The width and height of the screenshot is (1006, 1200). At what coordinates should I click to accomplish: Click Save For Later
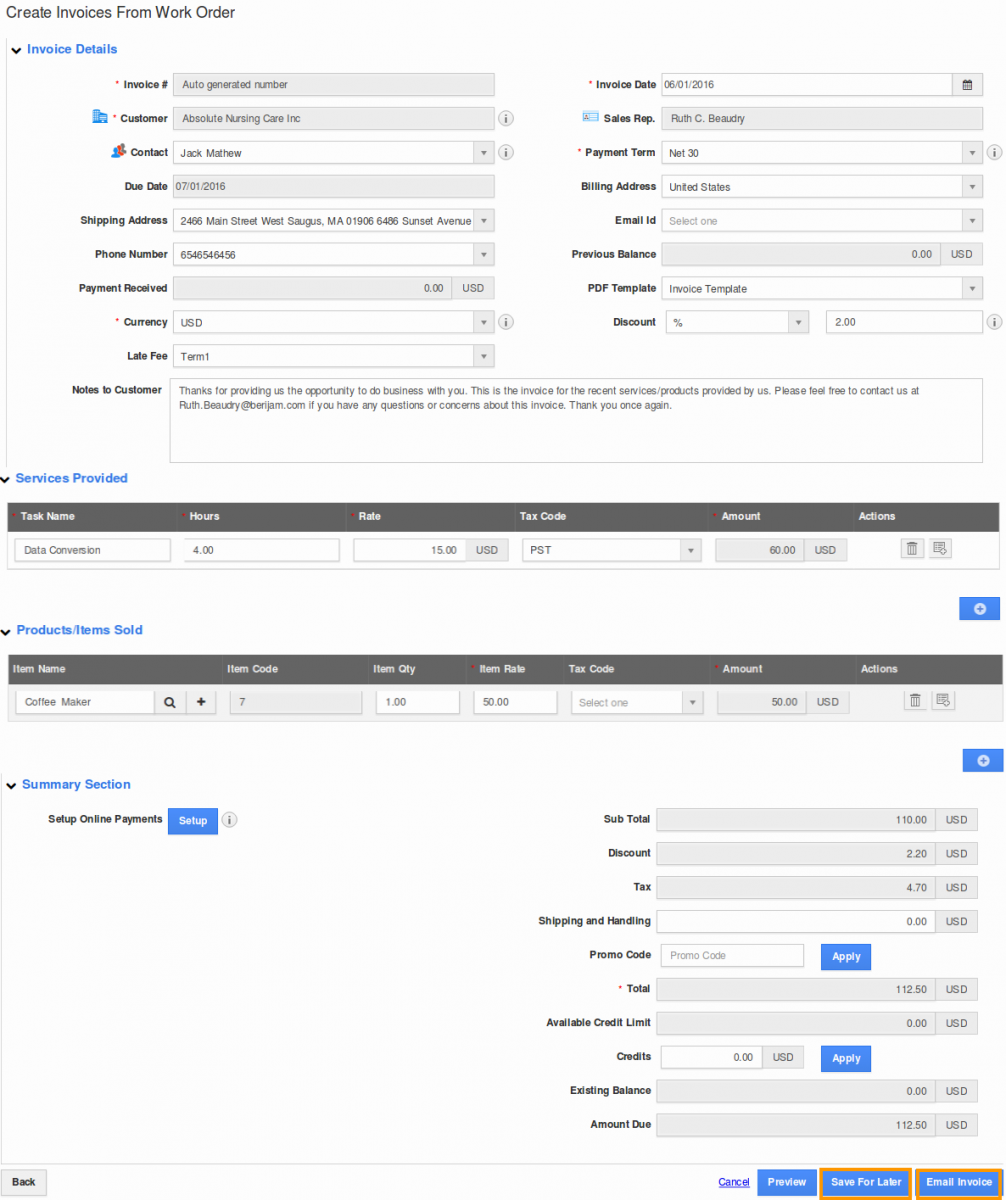pos(866,1183)
